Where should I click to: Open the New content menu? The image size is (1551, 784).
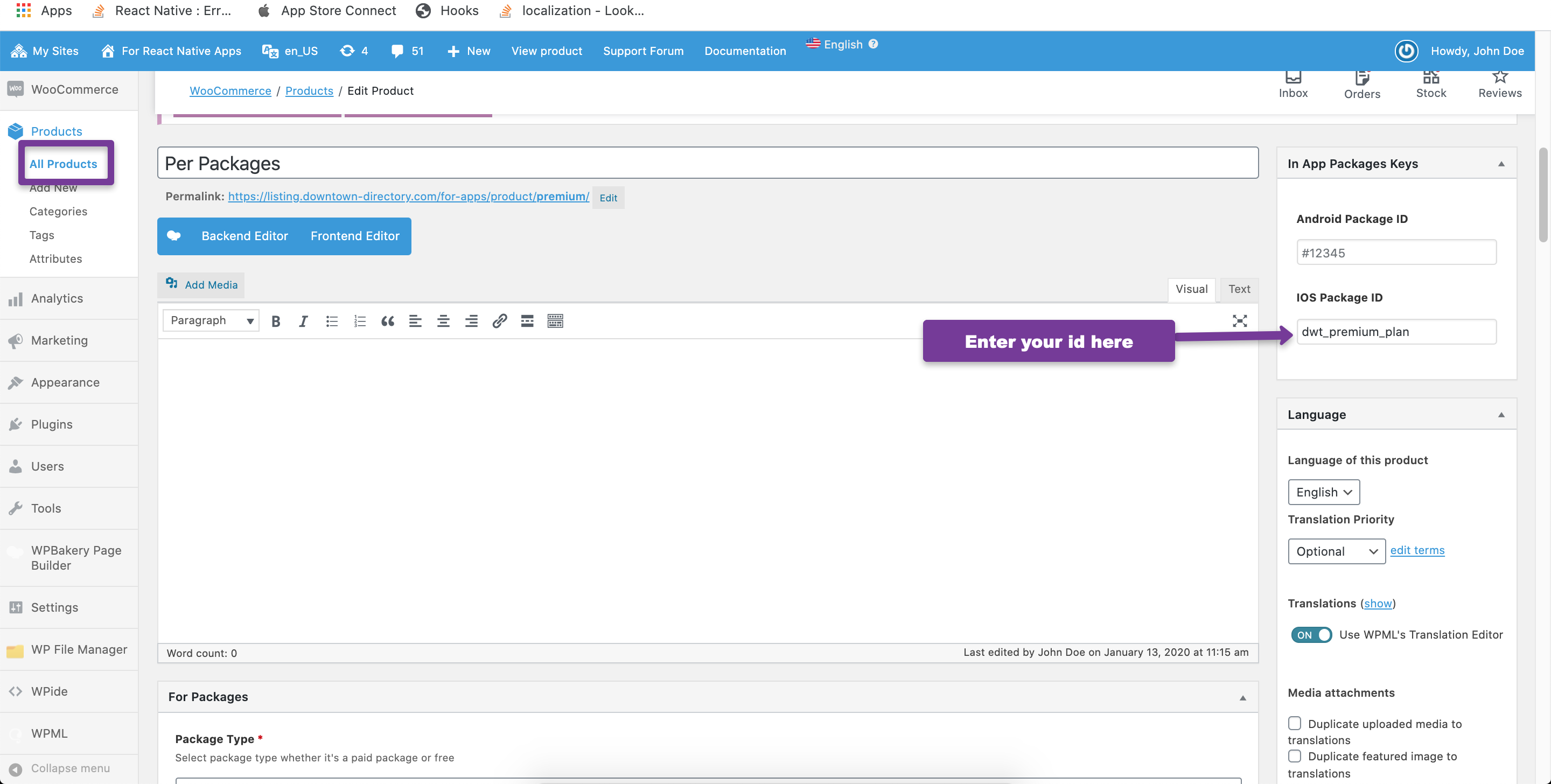tap(469, 51)
